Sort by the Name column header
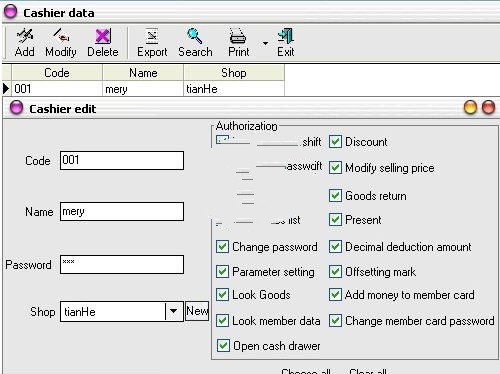 [x=143, y=73]
